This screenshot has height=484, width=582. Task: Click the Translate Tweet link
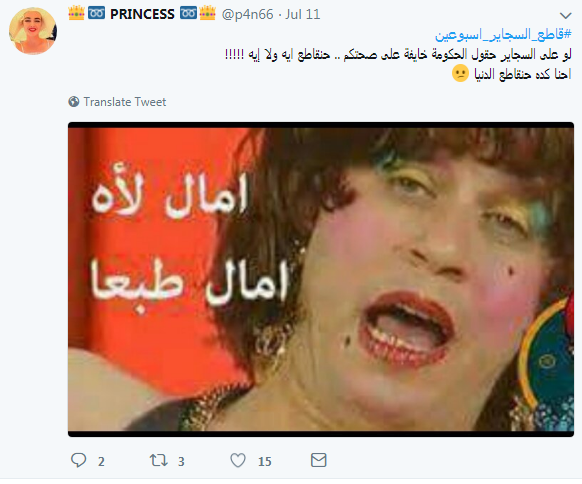pos(125,102)
